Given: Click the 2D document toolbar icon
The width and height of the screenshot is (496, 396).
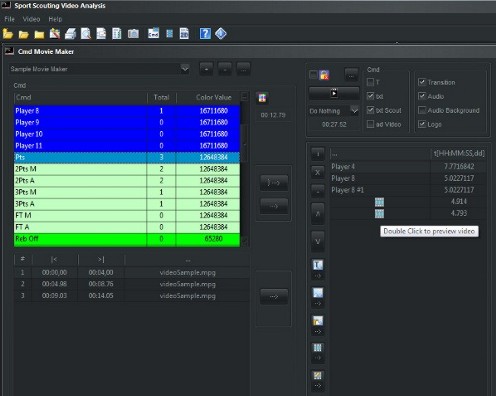Looking at the screenshot, I should [x=184, y=34].
